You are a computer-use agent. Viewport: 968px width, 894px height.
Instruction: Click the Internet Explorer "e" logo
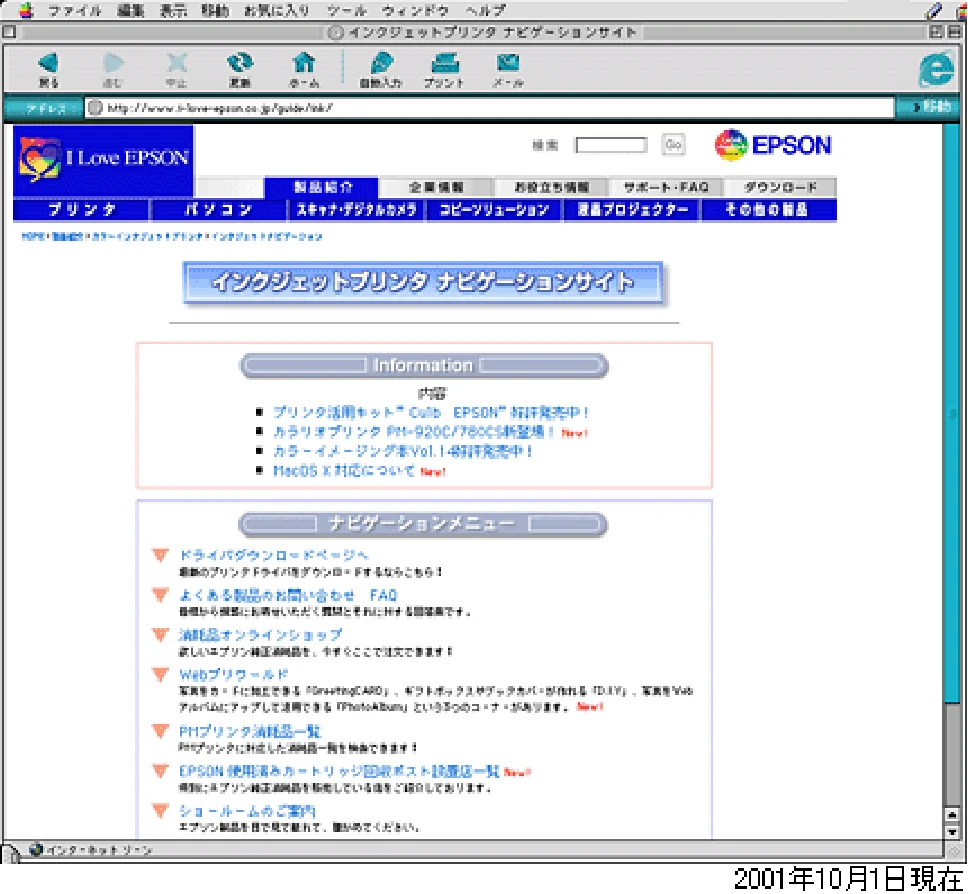[x=937, y=69]
